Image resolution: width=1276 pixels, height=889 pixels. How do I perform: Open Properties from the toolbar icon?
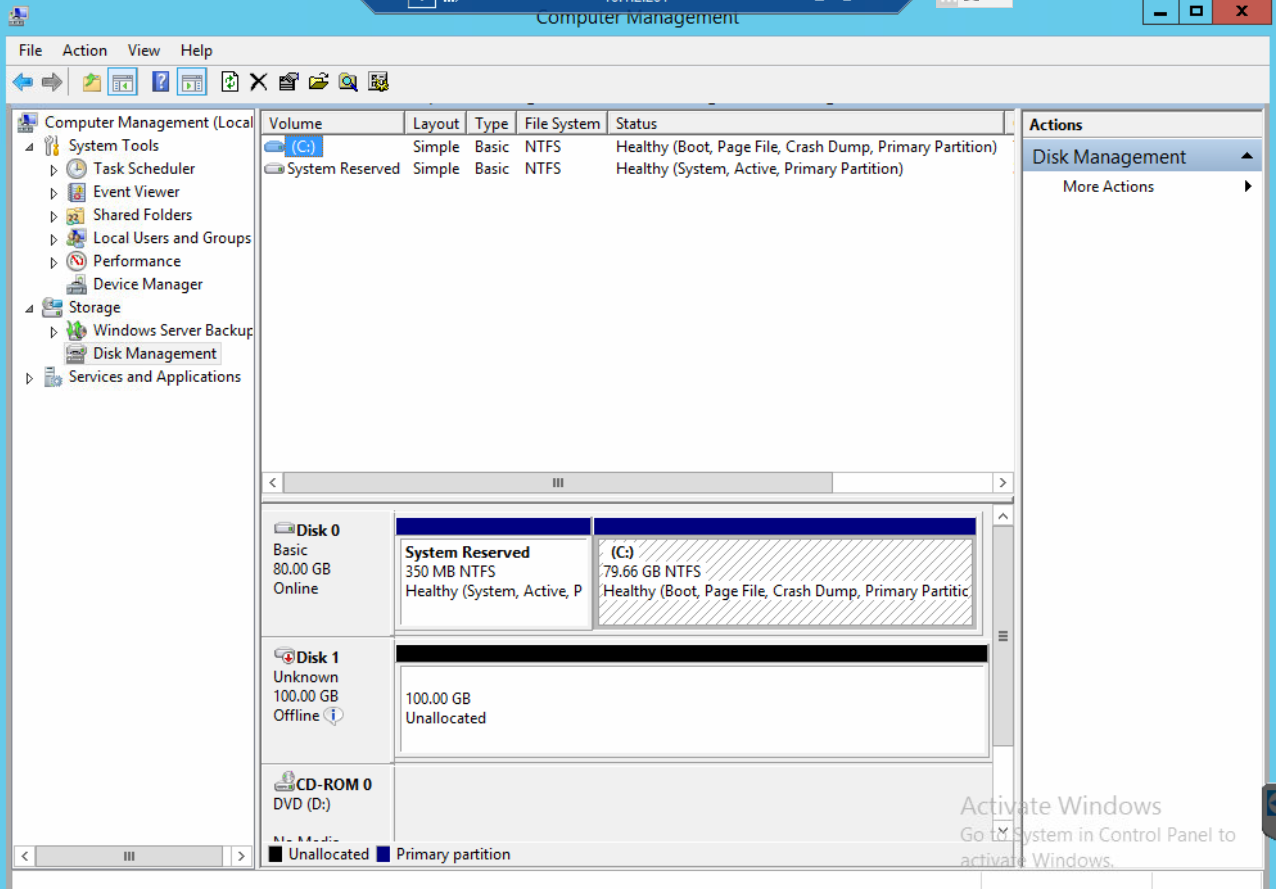point(289,82)
